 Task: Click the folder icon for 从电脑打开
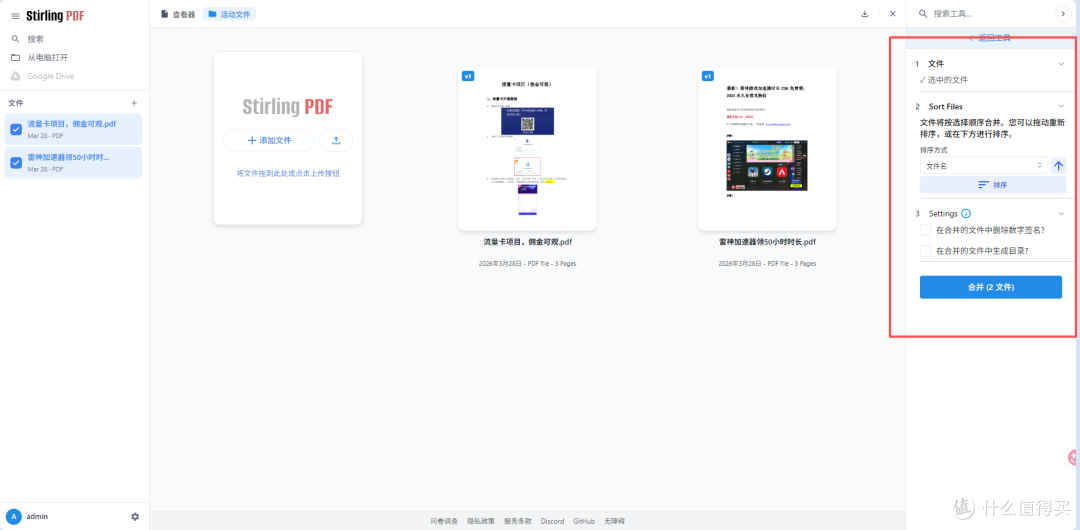click(x=15, y=57)
